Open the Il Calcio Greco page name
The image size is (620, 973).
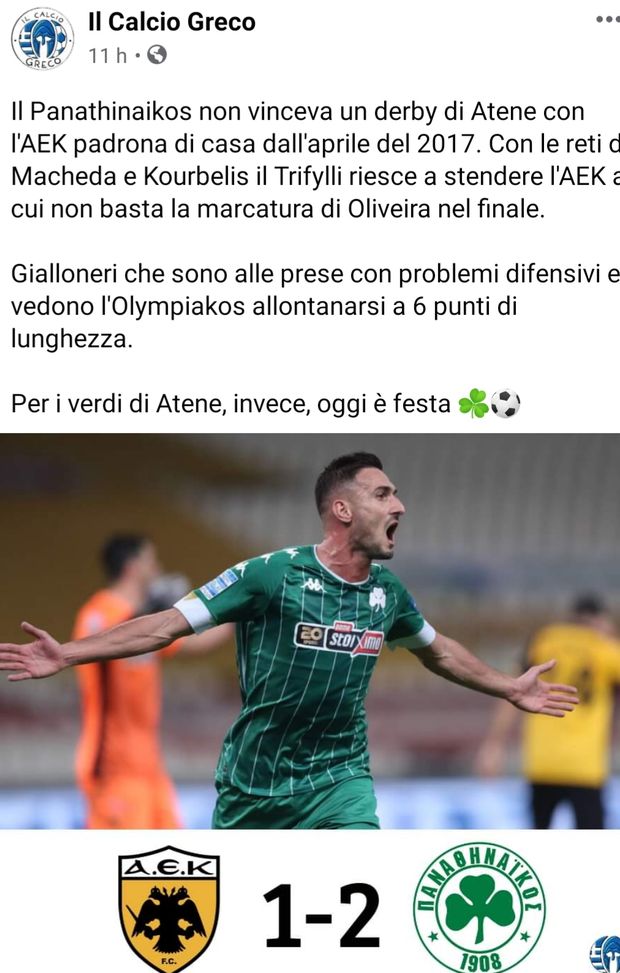click(172, 22)
